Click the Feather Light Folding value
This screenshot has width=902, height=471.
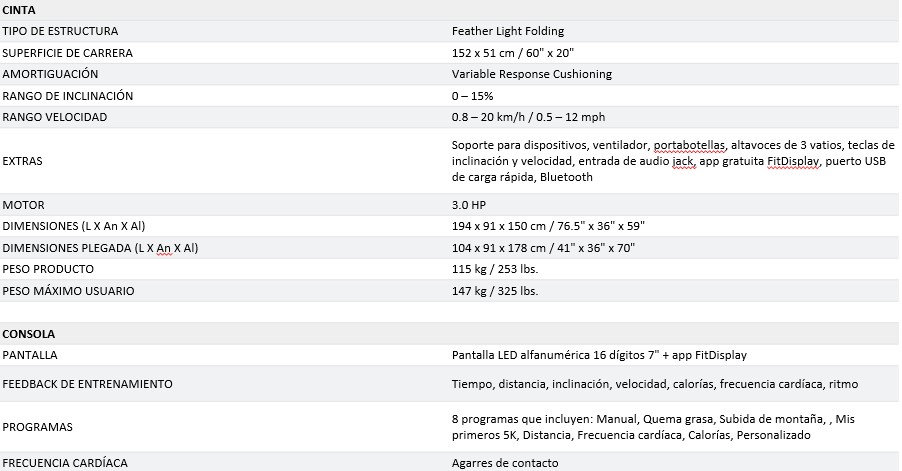click(508, 31)
